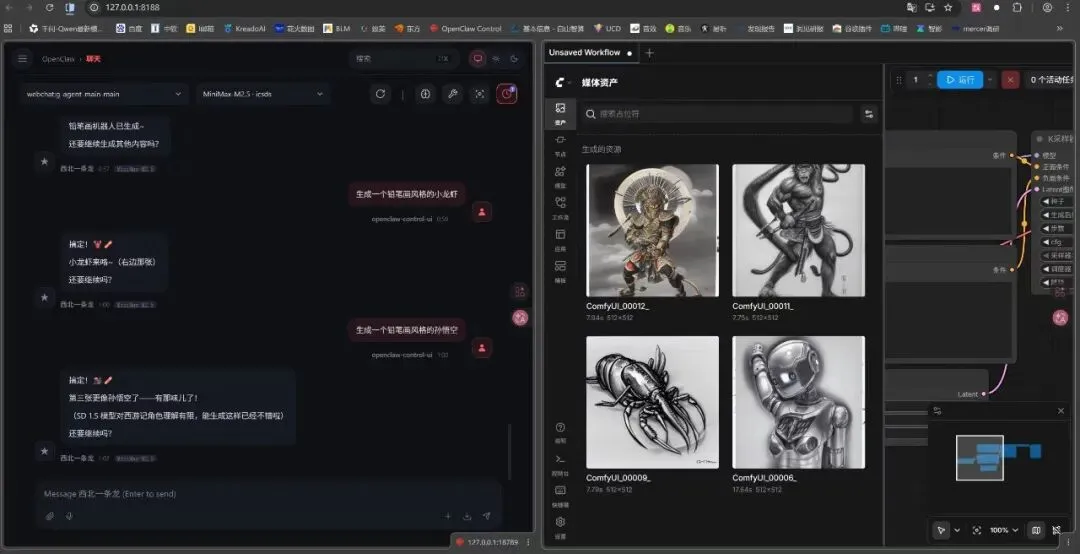Open the webchat:g agent main session dropdown

pos(104,94)
